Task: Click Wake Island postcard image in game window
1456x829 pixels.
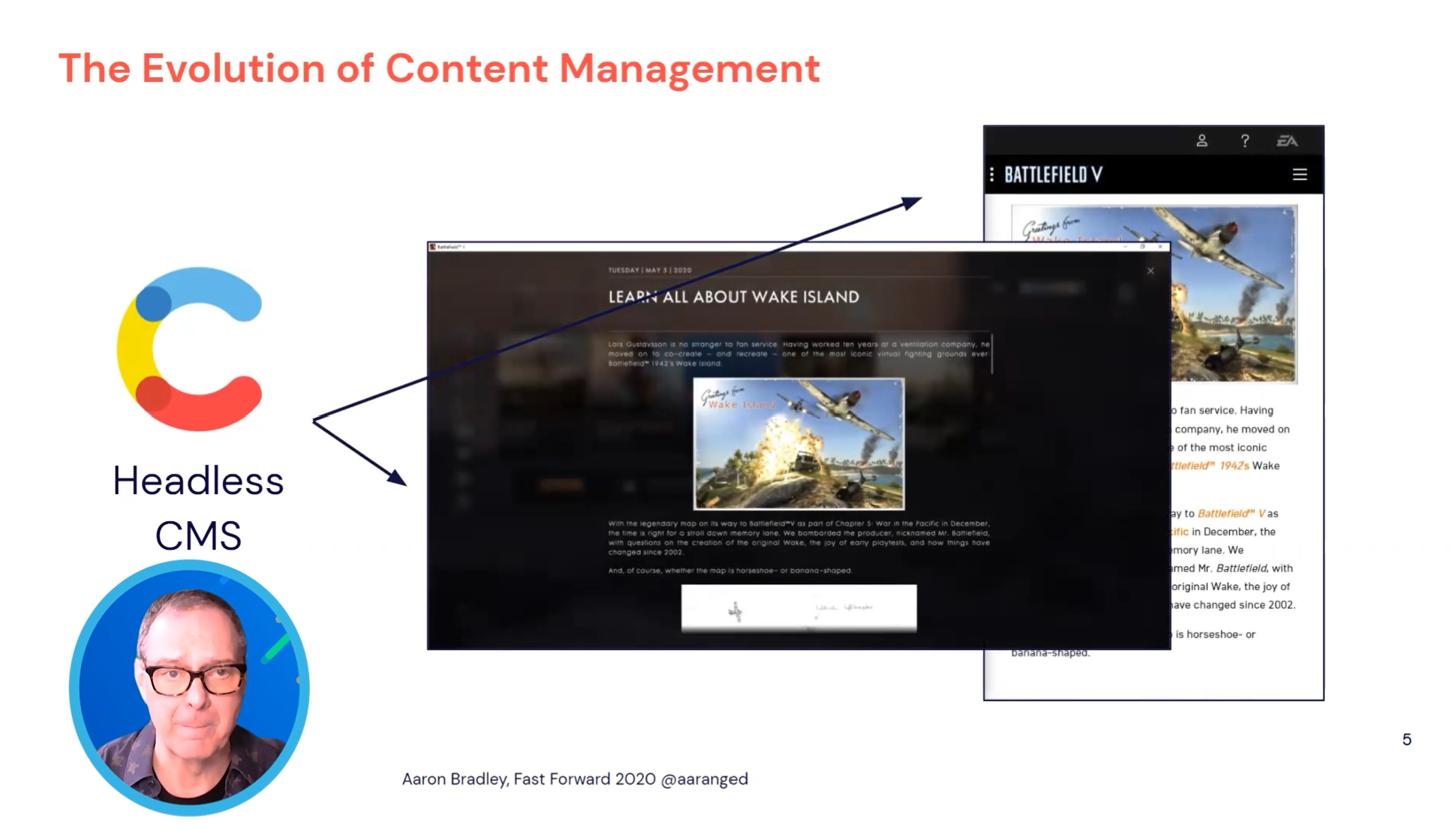Action: click(799, 443)
